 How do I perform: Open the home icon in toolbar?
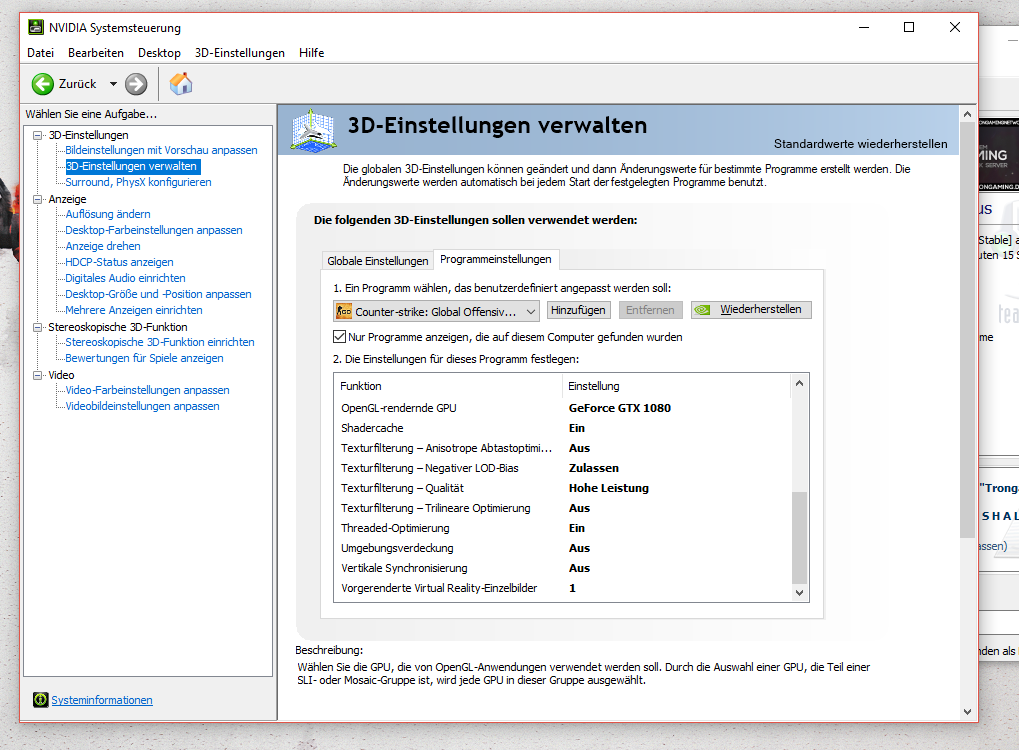tap(181, 84)
